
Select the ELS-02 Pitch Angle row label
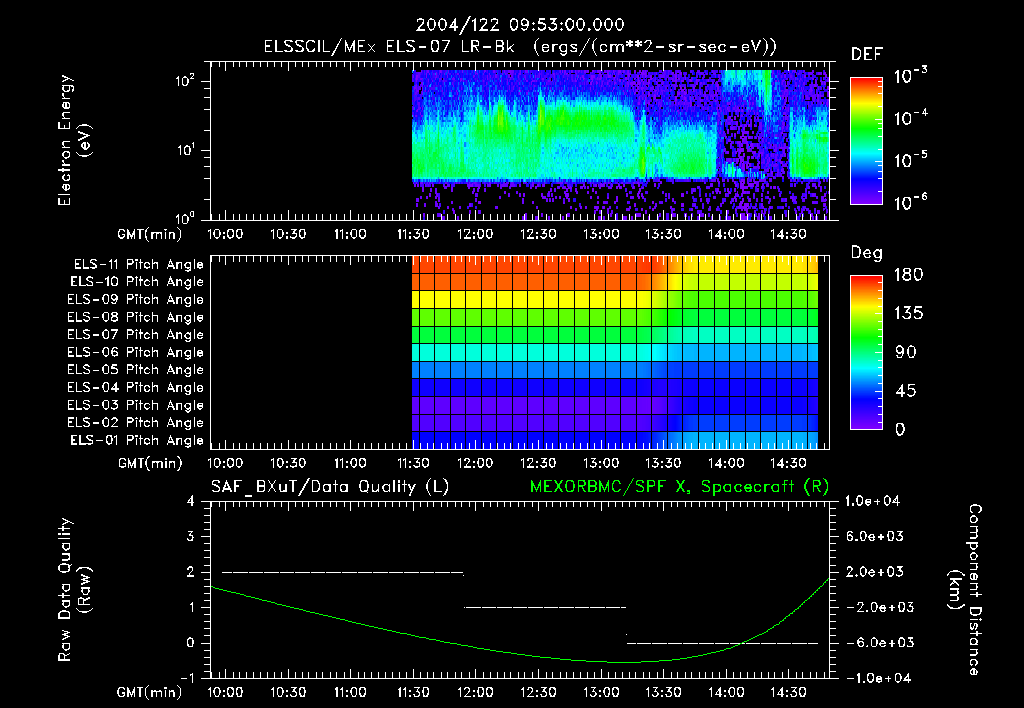coord(136,423)
